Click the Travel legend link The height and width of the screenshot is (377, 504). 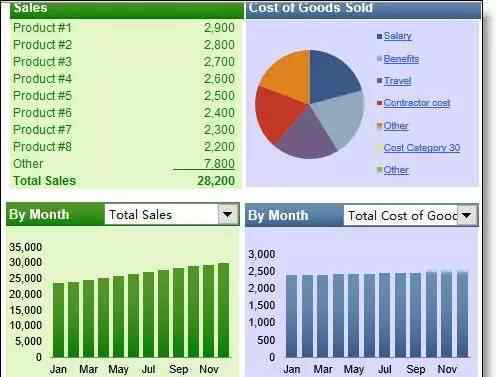[x=397, y=81]
